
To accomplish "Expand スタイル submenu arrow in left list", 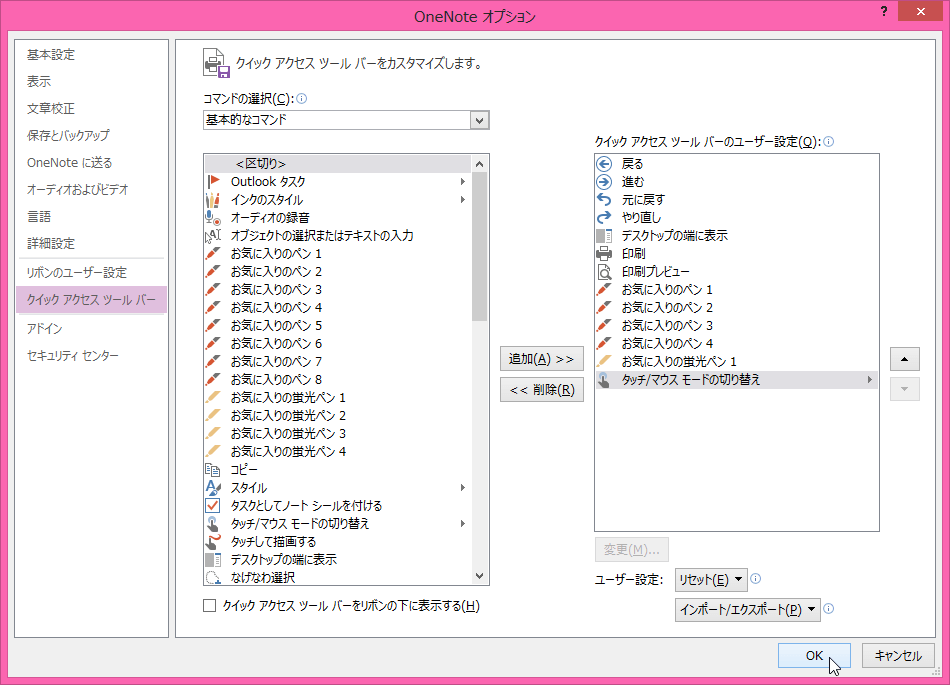I will [x=463, y=488].
